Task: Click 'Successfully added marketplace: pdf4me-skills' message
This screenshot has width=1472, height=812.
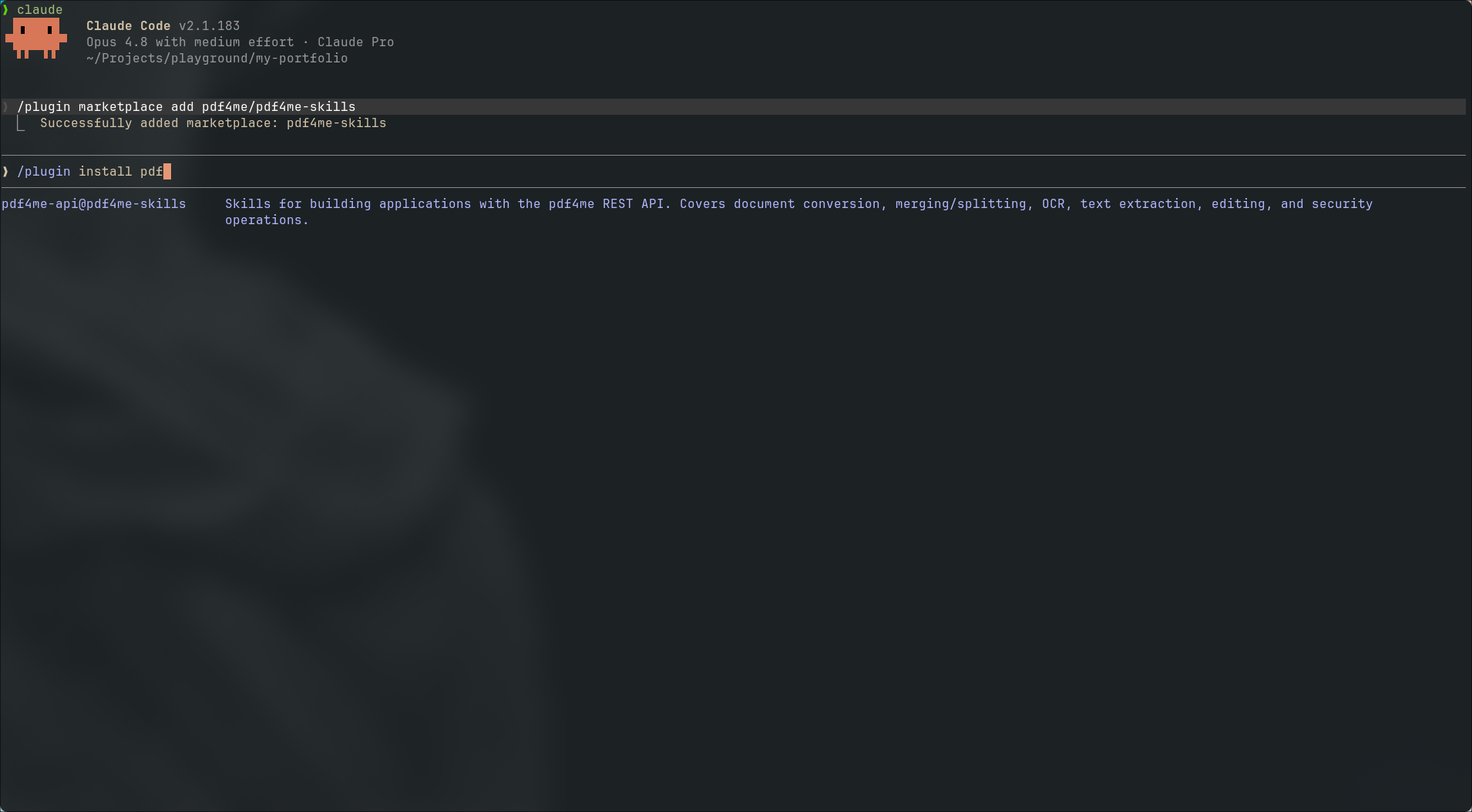Action: [x=213, y=122]
